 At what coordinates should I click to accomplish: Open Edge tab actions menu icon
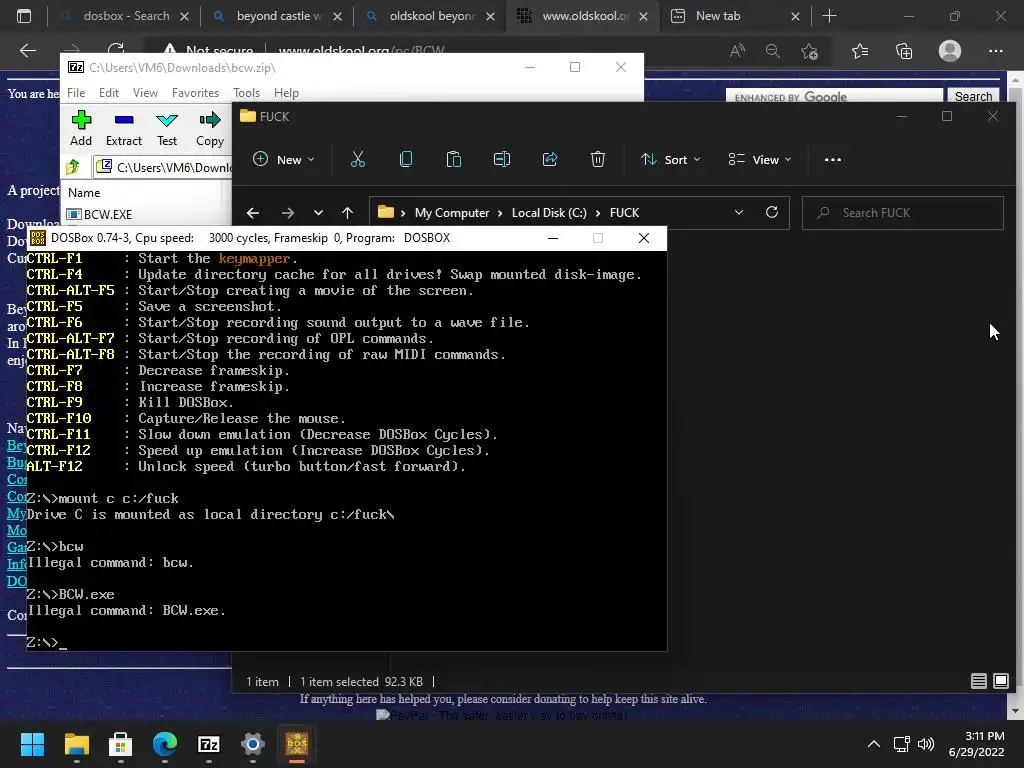[x=24, y=16]
